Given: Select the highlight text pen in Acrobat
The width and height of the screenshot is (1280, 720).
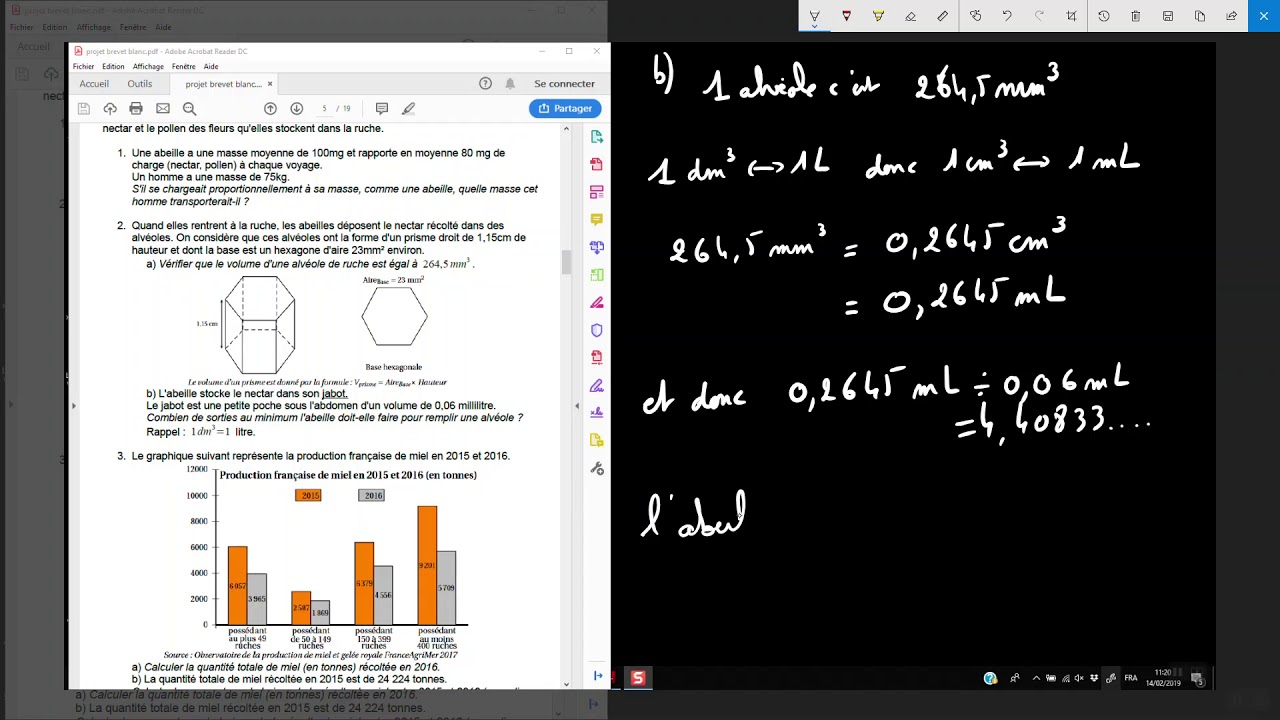Looking at the screenshot, I should 408,108.
